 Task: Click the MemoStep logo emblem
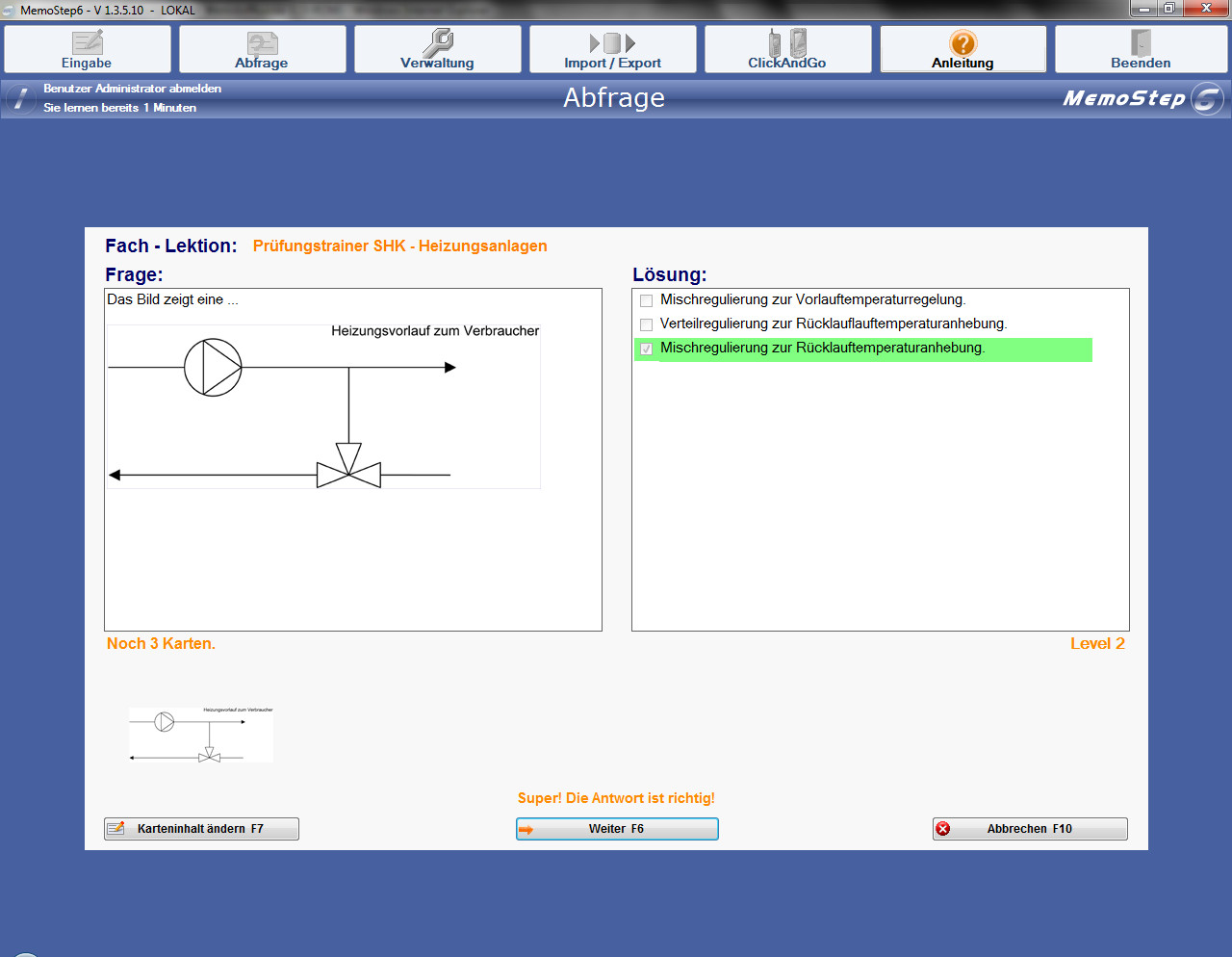[1207, 98]
